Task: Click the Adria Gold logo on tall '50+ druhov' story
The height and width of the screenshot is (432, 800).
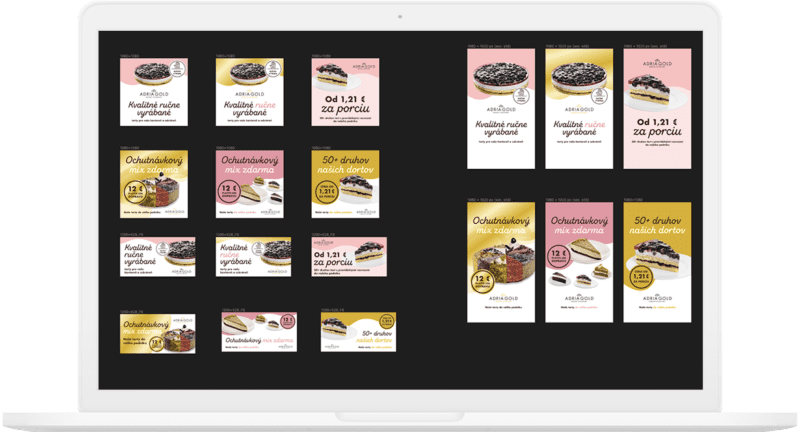Action: click(656, 300)
